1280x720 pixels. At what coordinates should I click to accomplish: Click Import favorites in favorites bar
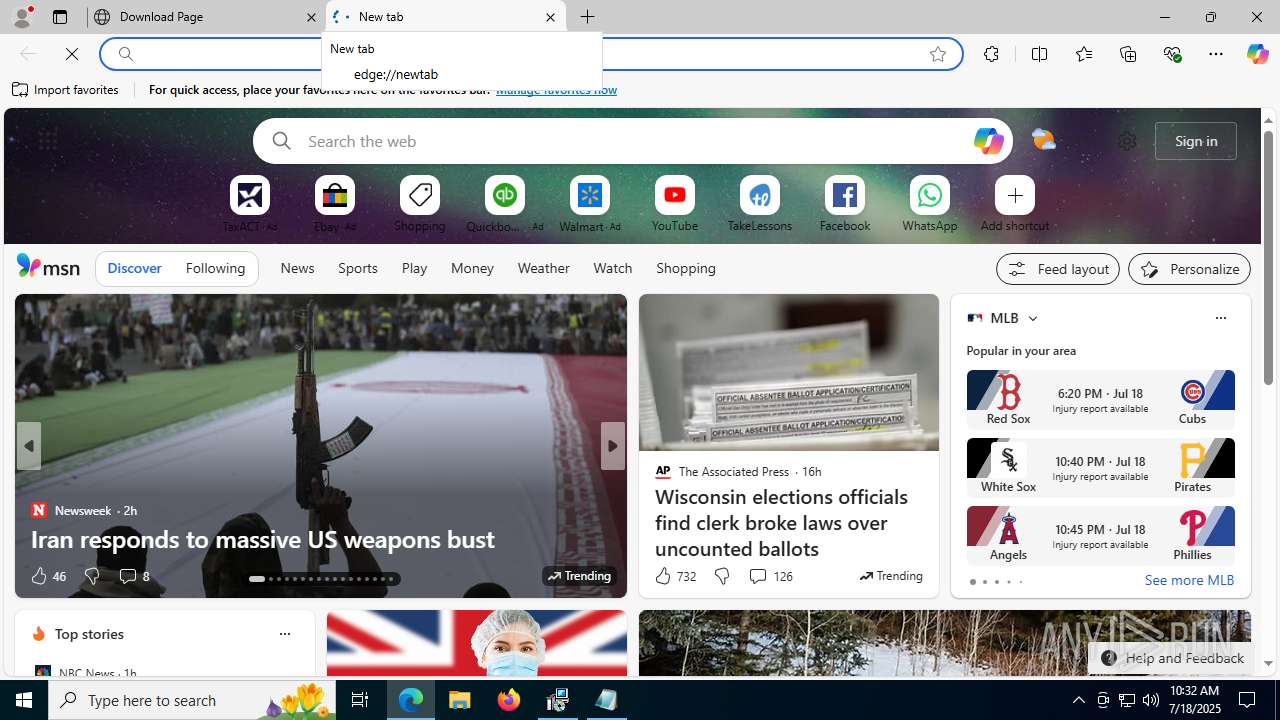(66, 90)
